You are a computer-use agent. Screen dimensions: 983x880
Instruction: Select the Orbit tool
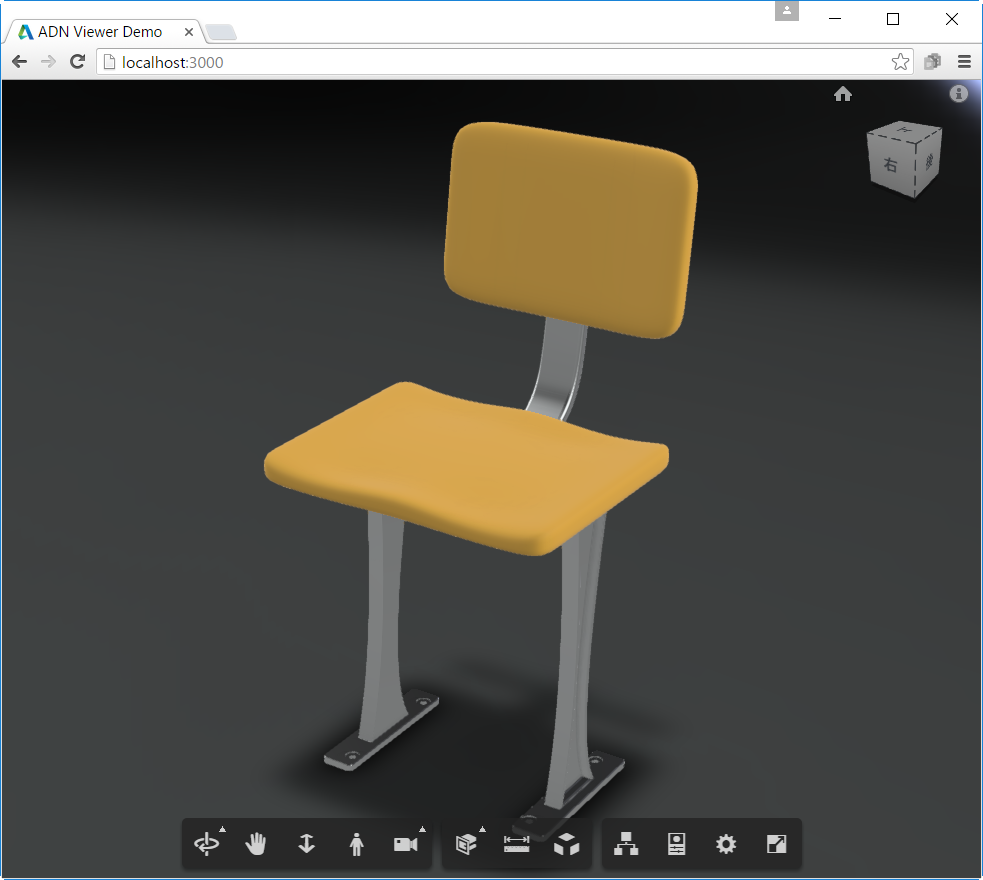tap(207, 844)
